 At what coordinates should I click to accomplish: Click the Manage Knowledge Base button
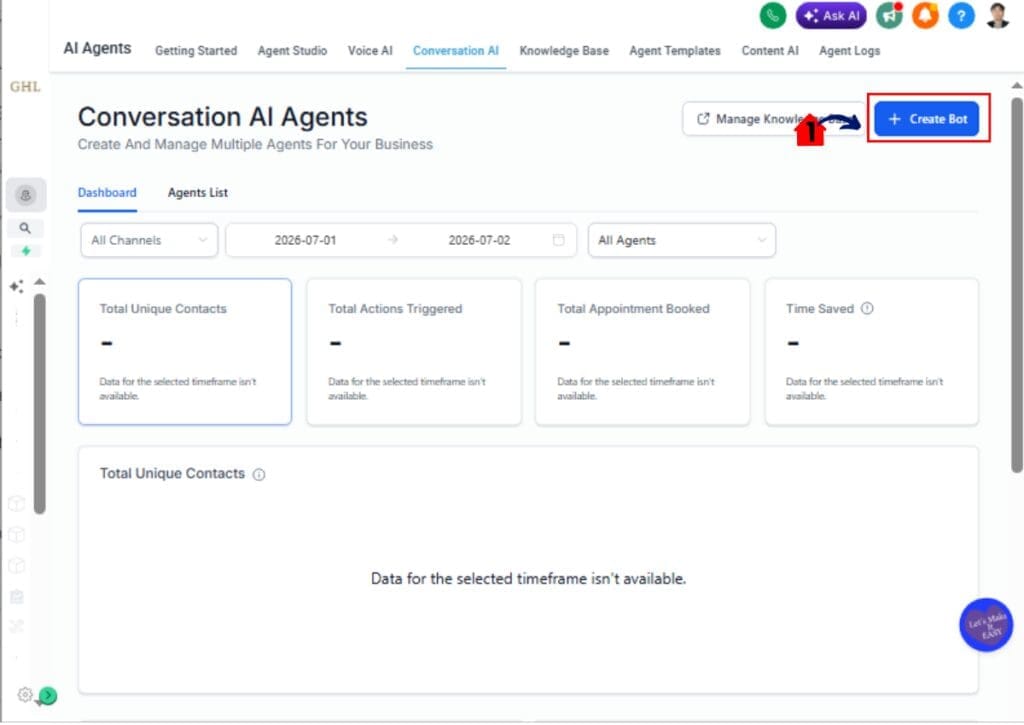(x=773, y=119)
